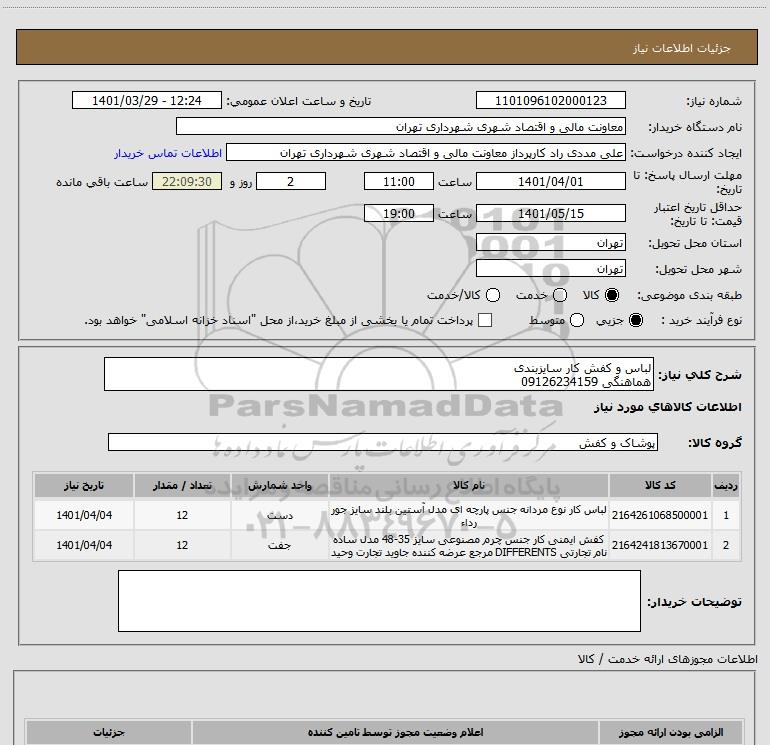Viewport: 770px width, 745px height.
Task: Click the need number field 1101096102000123
Action: 550,101
